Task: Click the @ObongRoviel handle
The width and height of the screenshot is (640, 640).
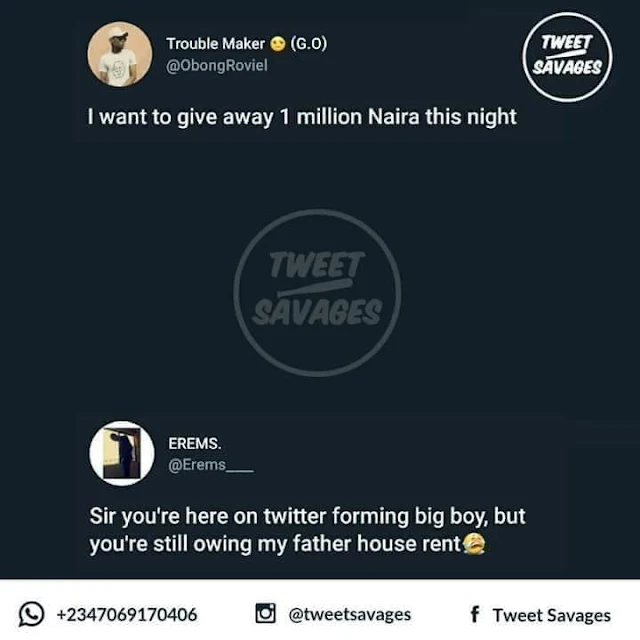Action: tap(217, 66)
